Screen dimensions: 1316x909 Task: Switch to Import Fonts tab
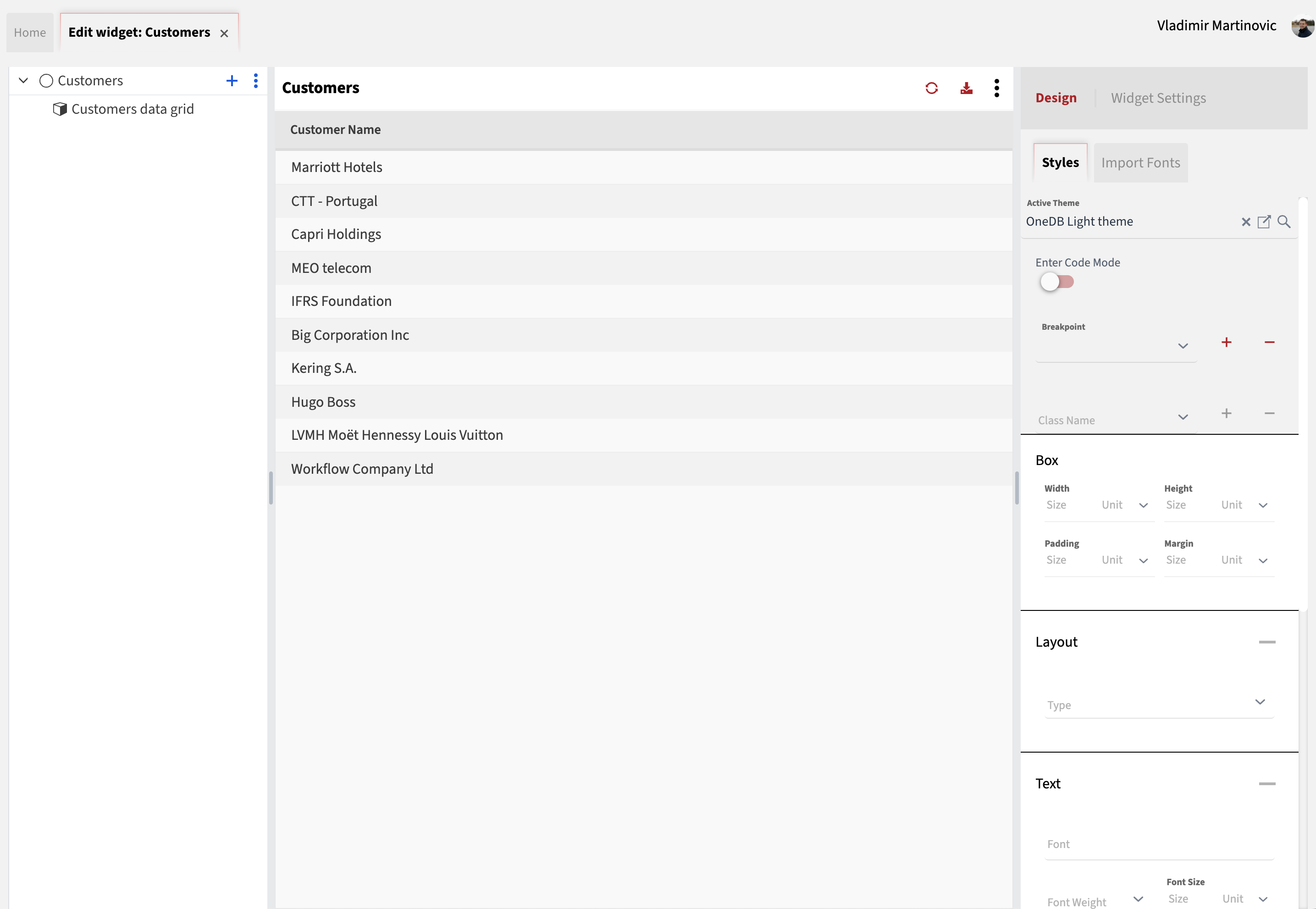[x=1140, y=163]
